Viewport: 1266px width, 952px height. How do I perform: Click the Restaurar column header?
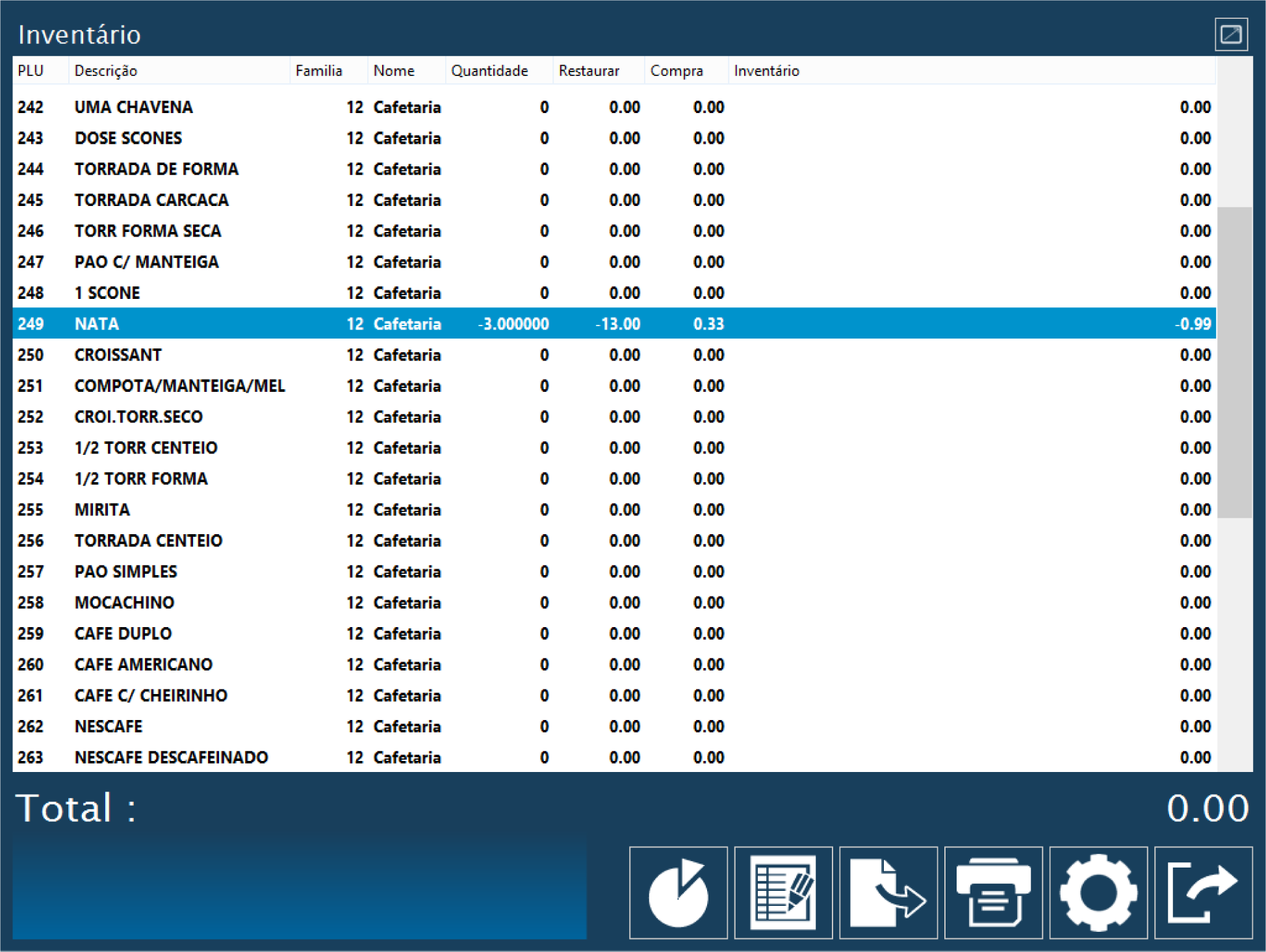pos(589,71)
